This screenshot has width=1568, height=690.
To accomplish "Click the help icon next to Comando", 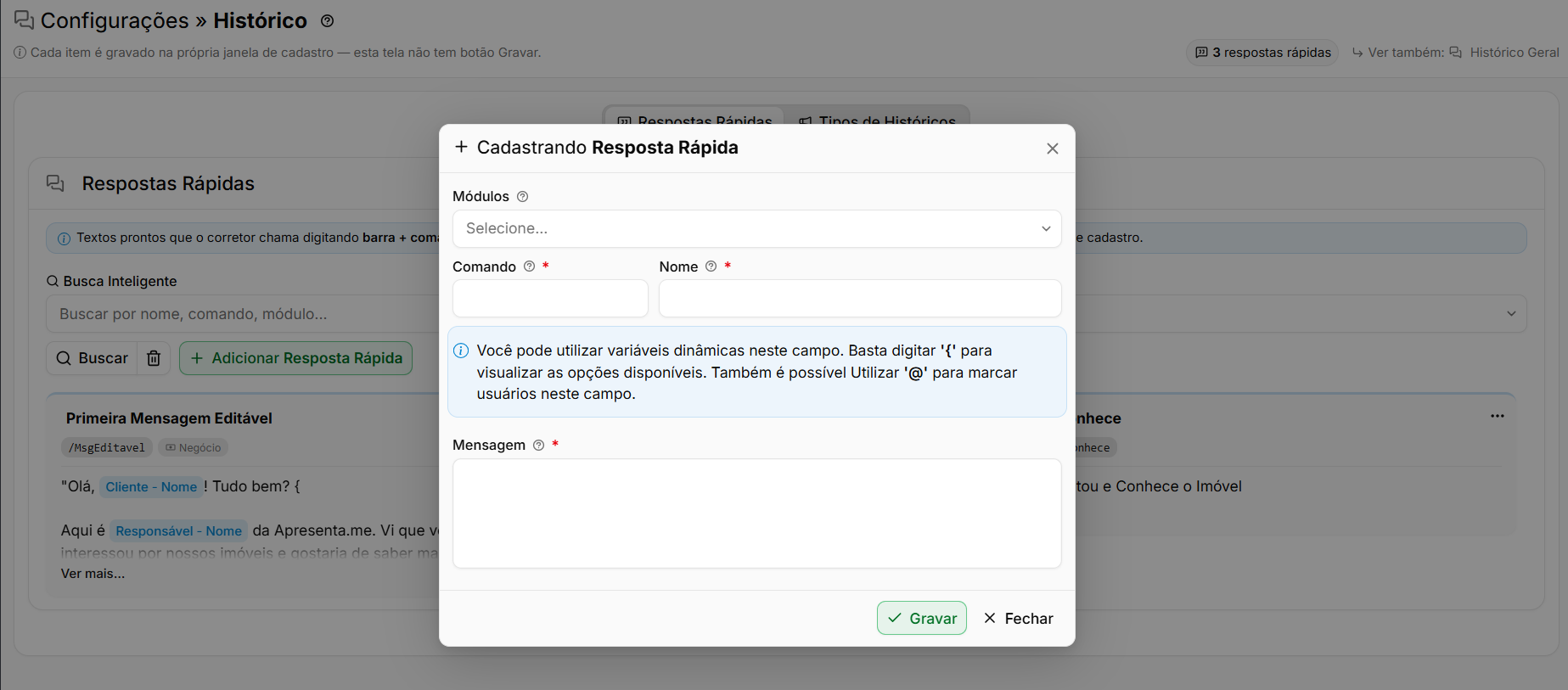I will tap(530, 266).
